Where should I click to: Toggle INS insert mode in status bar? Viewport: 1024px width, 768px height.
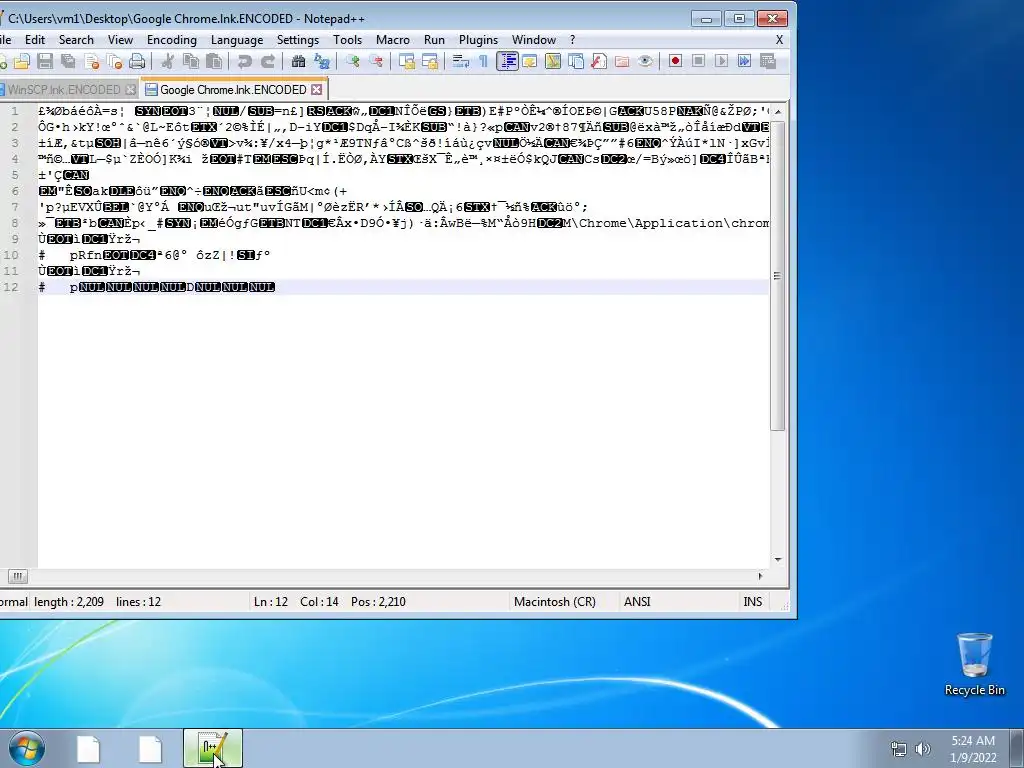(752, 601)
